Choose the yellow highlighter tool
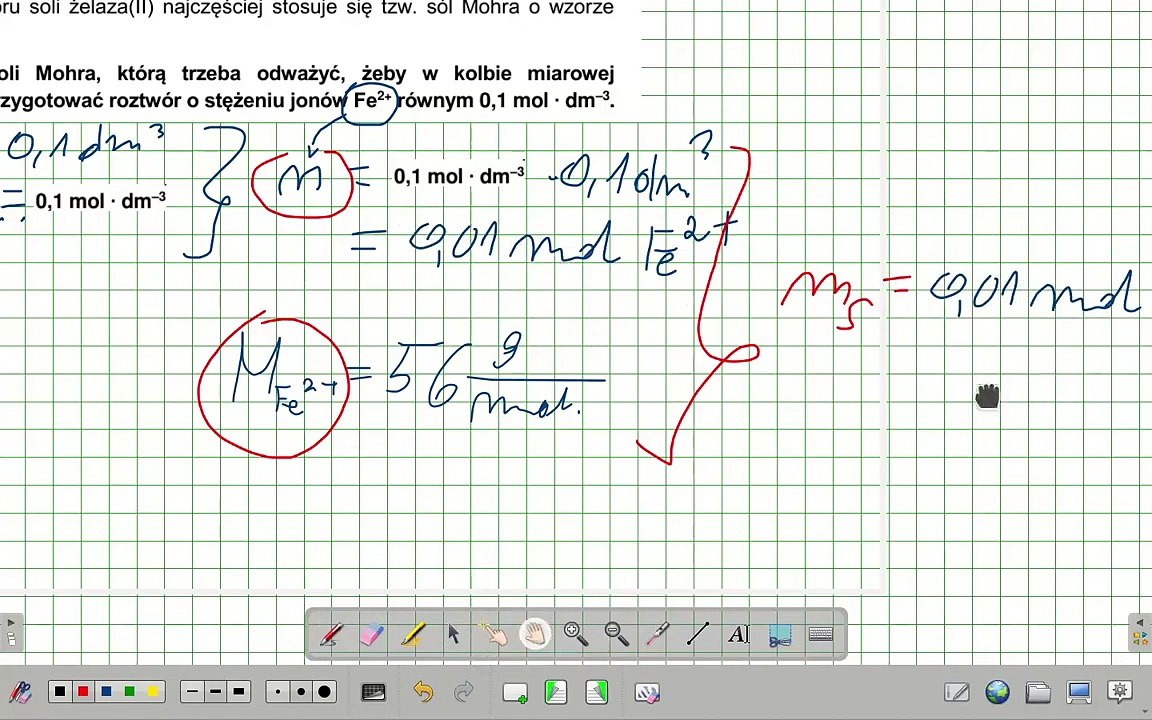Image resolution: width=1152 pixels, height=720 pixels. (413, 633)
